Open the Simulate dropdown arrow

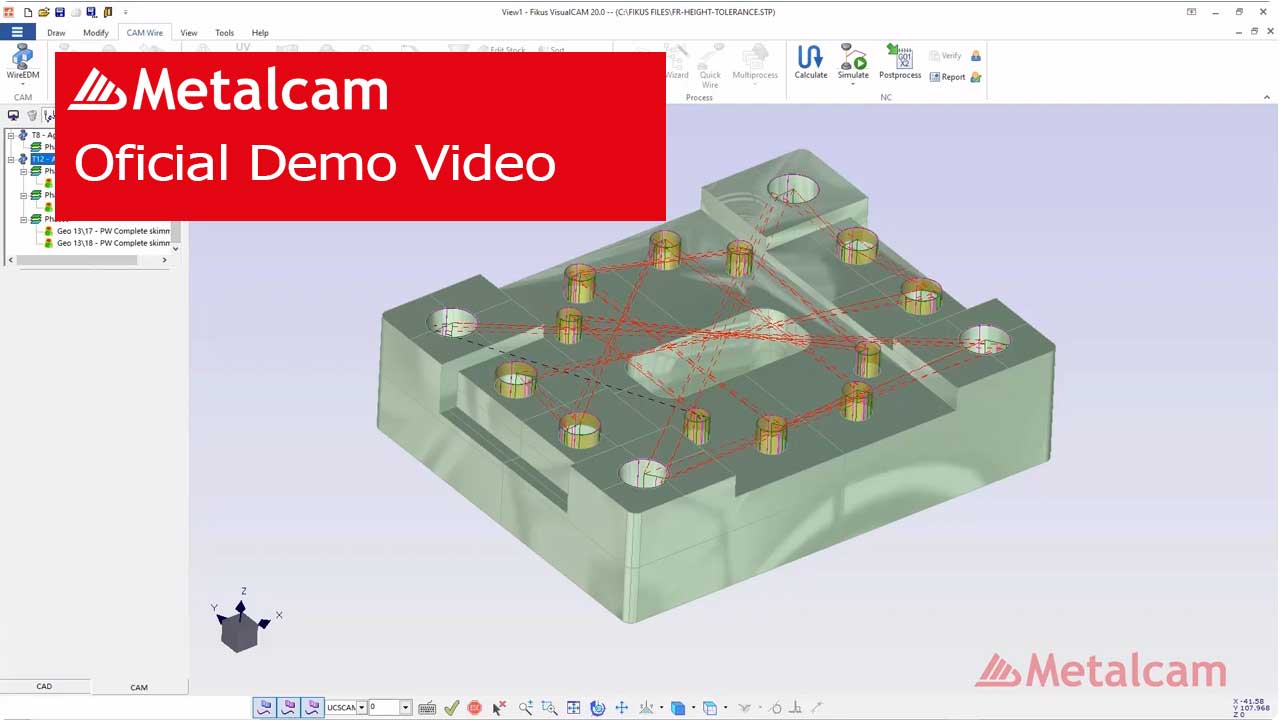(x=853, y=84)
